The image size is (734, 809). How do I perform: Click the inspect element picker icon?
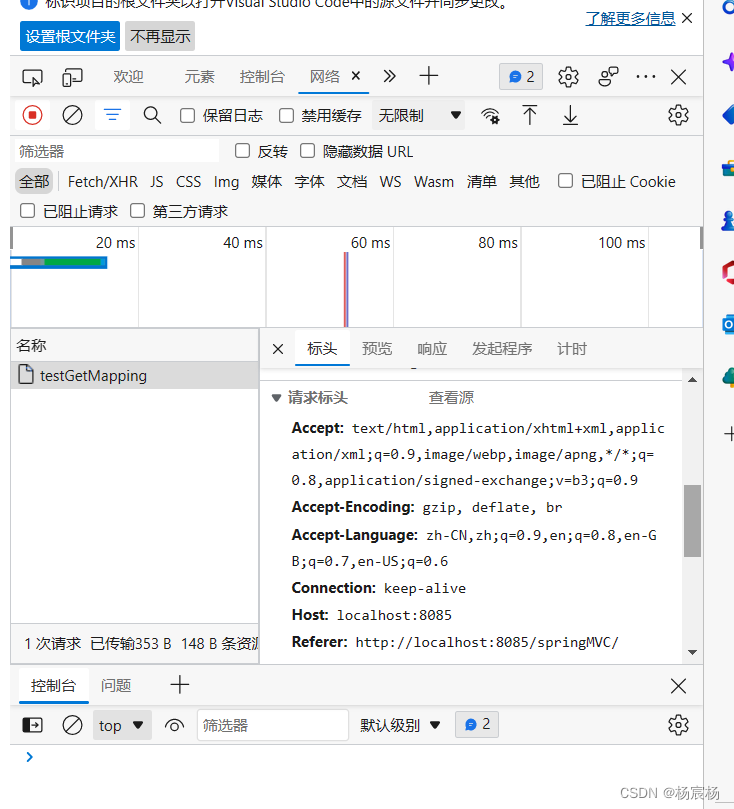(x=32, y=77)
